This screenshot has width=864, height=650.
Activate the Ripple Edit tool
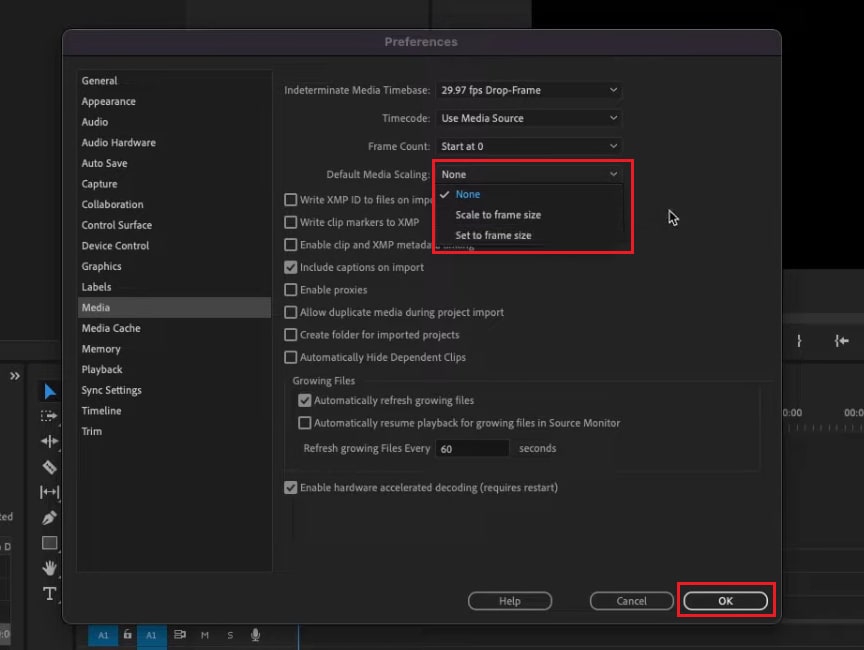click(49, 440)
